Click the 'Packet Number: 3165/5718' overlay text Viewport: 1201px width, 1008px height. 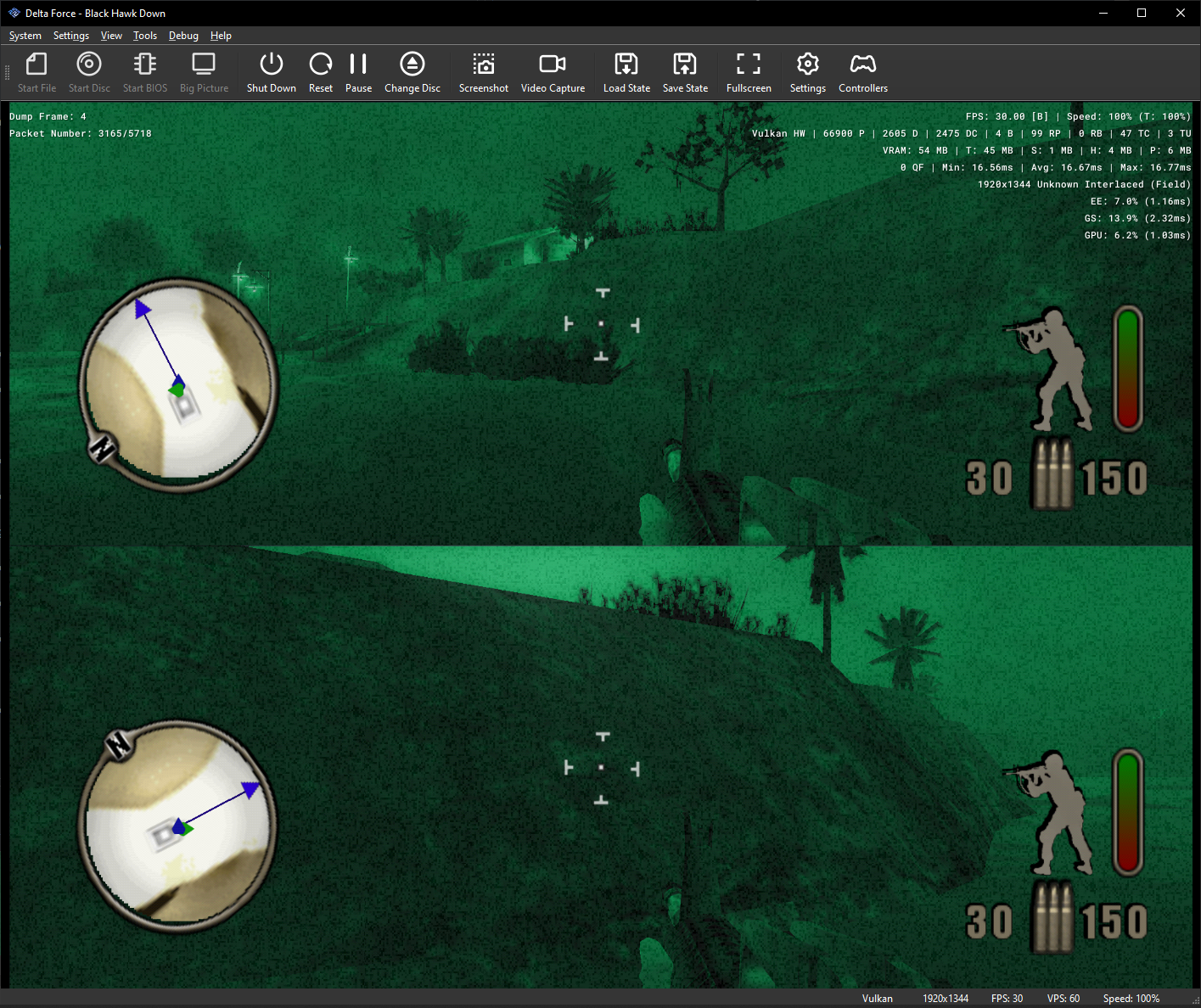pos(81,133)
